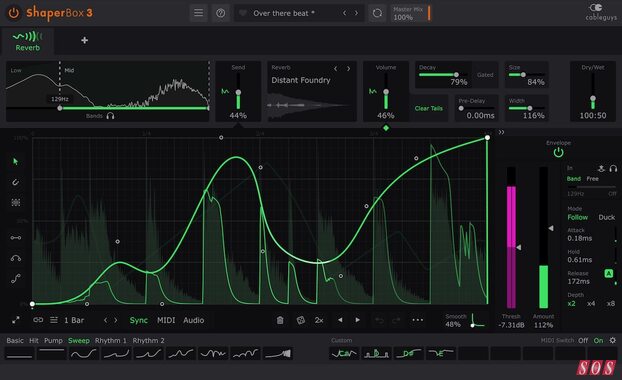Click the link chain icon

point(38,320)
